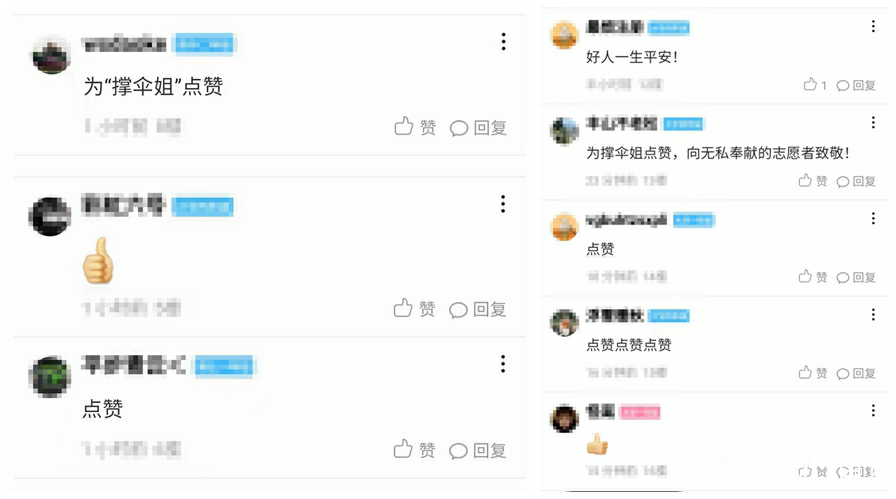This screenshot has width=896, height=499.
Task: Open more options for 为"撑伞姐"点赞 comment
Action: tap(503, 41)
